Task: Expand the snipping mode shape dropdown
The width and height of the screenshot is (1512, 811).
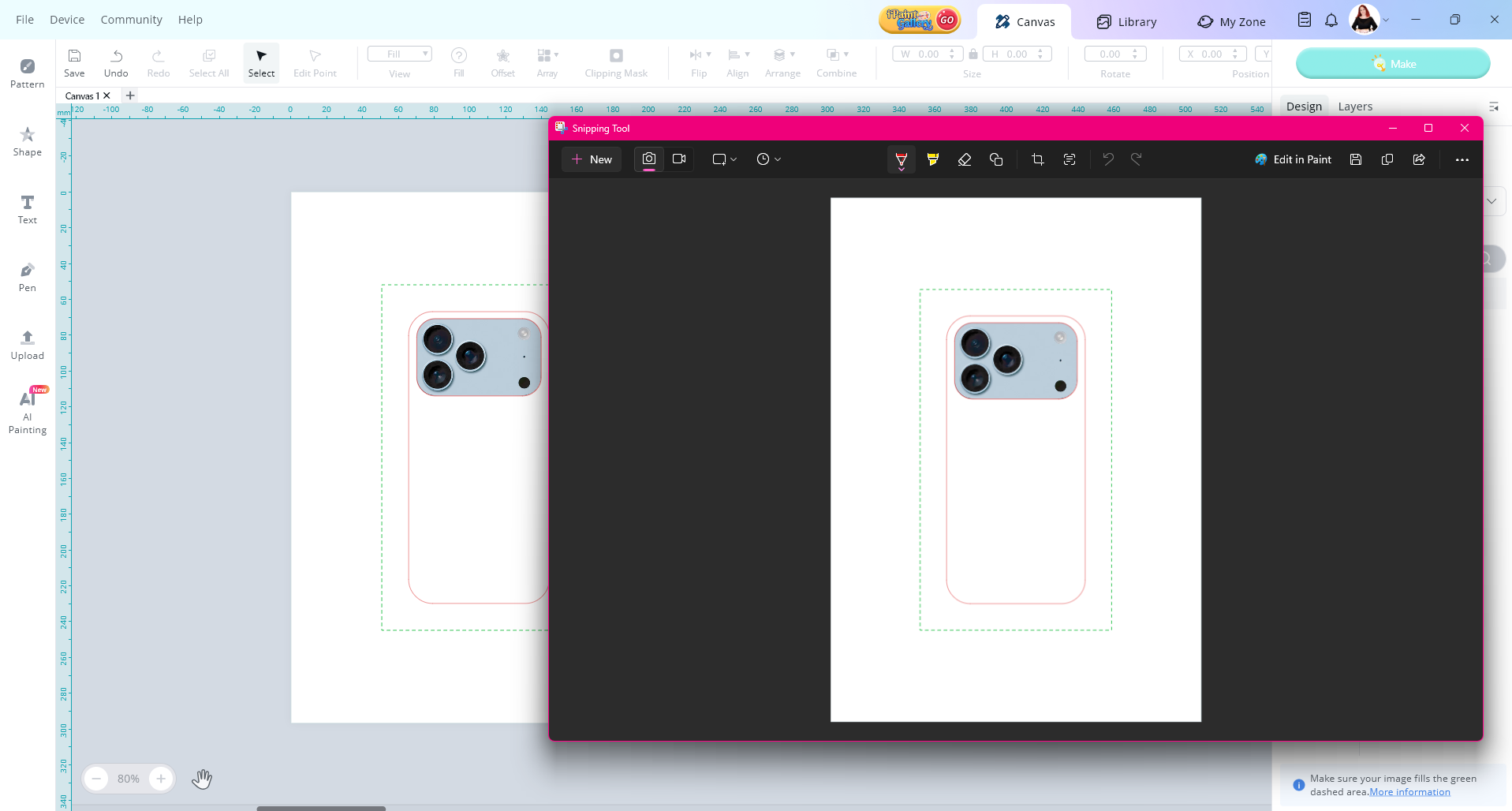Action: (724, 159)
